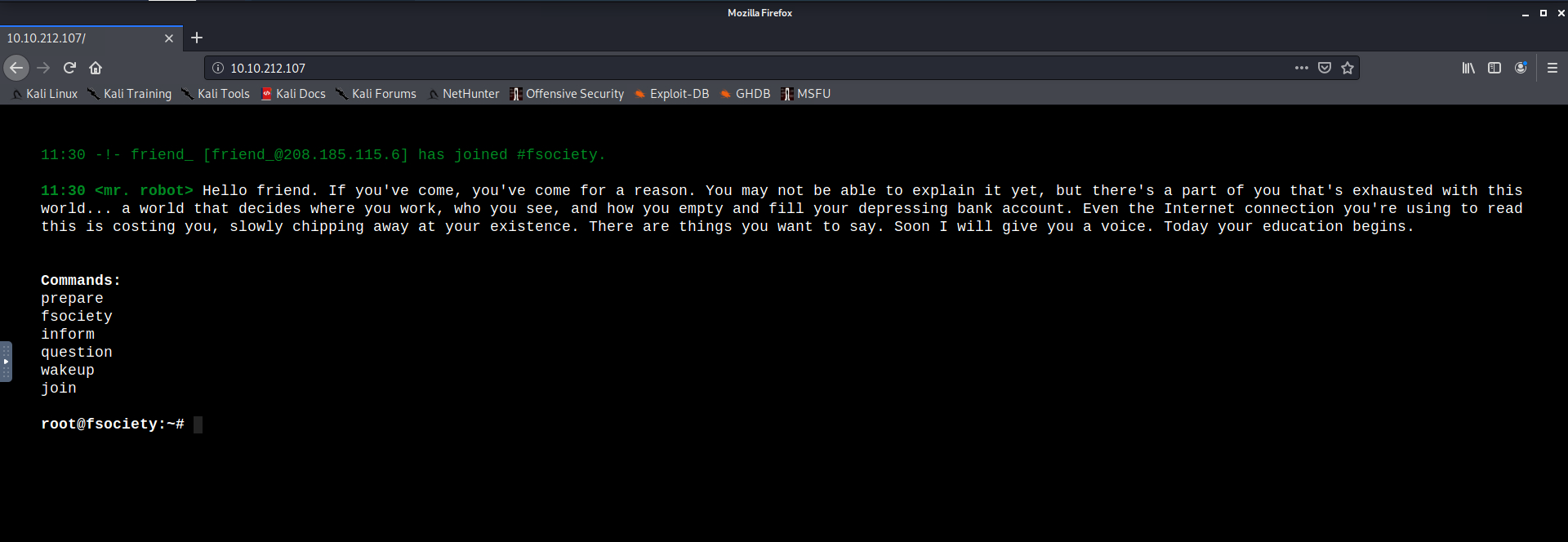Click the 'fsociety' command text
1568x542 pixels.
pyautogui.click(x=77, y=317)
